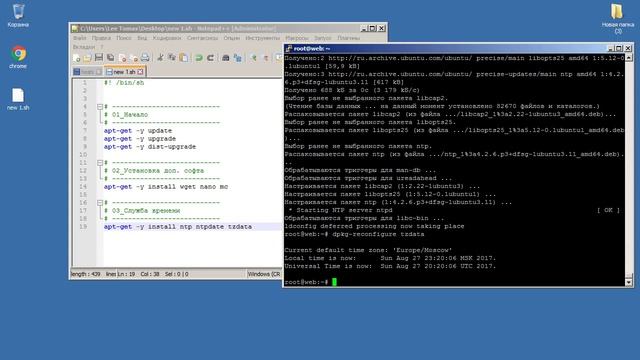
Task: Click the Find binoculars icon in Notepad++
Action: 226,58
